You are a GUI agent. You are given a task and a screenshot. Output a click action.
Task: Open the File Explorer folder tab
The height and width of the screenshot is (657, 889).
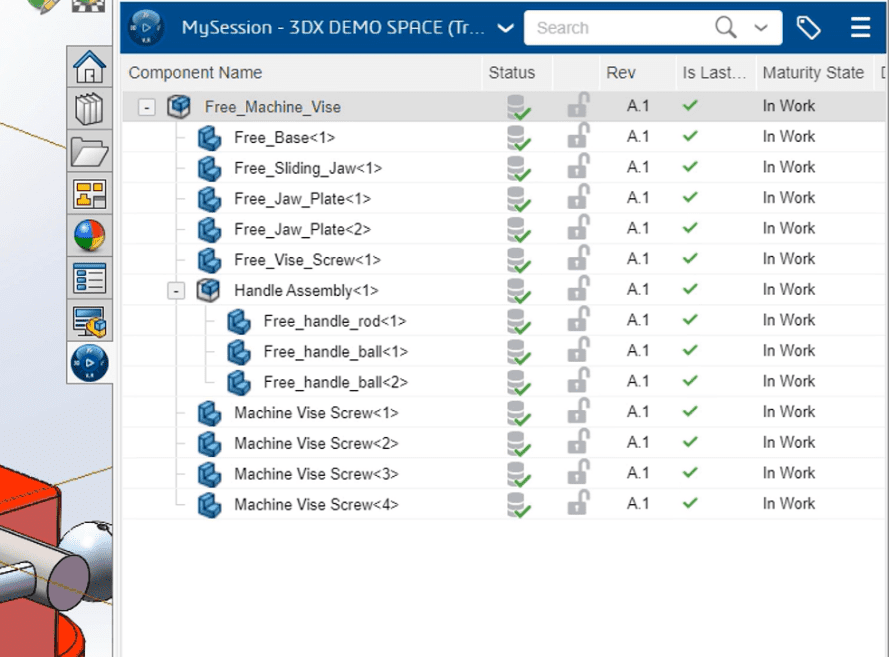click(x=90, y=151)
